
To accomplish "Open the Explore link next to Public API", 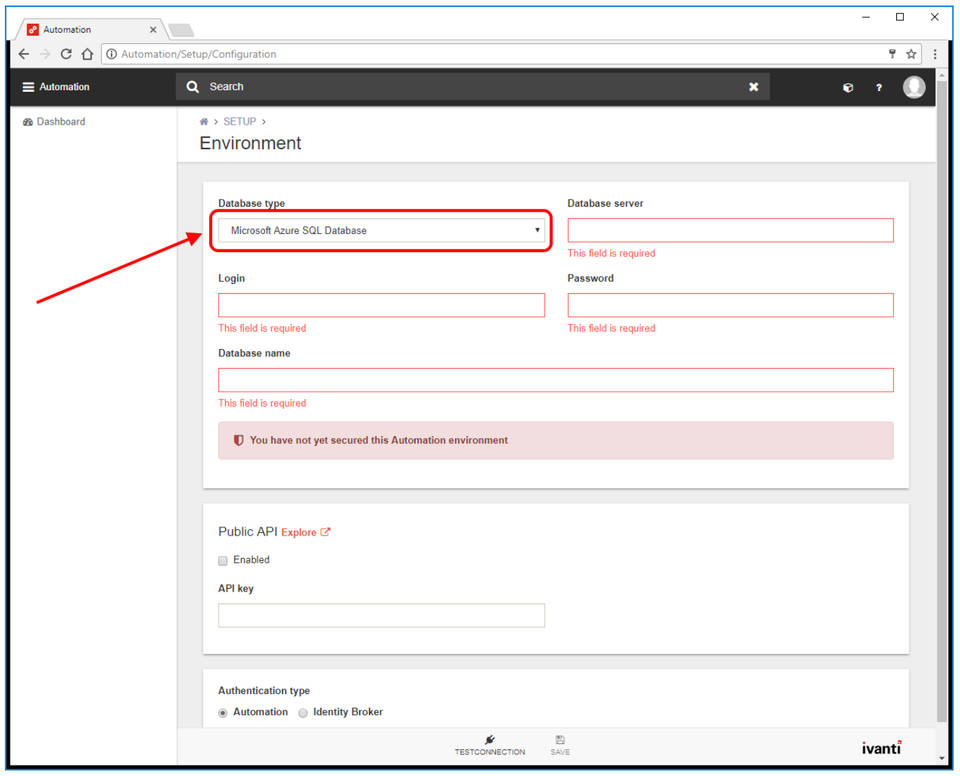I will pos(299,532).
